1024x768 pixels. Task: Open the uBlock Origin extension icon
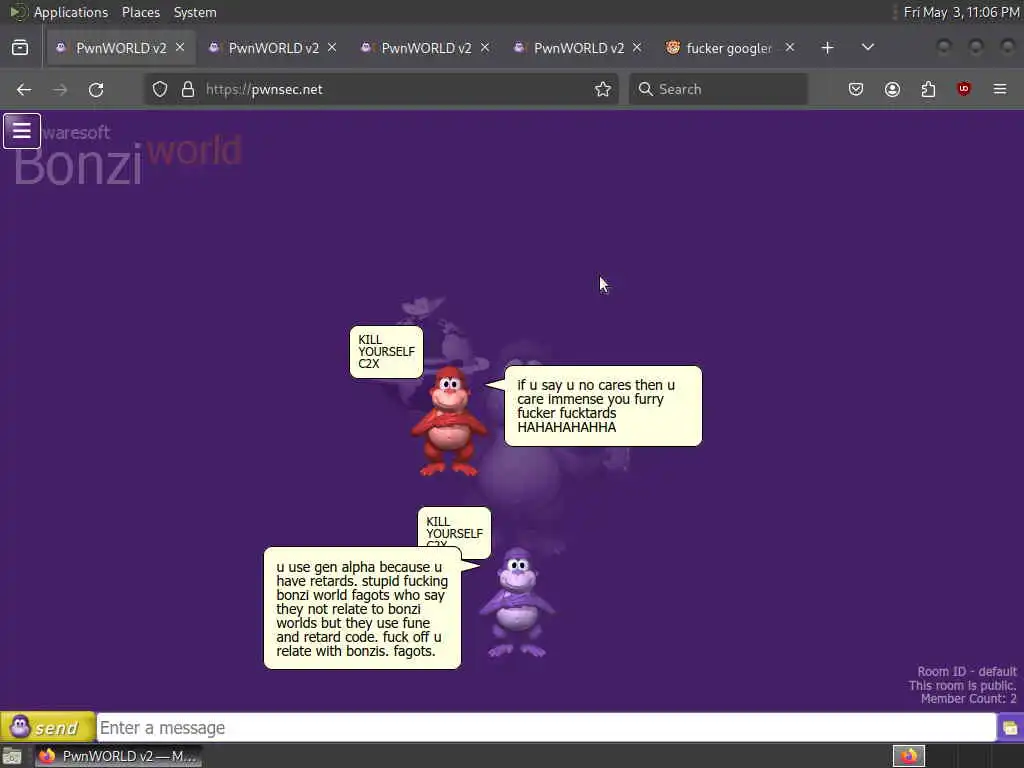(x=964, y=89)
